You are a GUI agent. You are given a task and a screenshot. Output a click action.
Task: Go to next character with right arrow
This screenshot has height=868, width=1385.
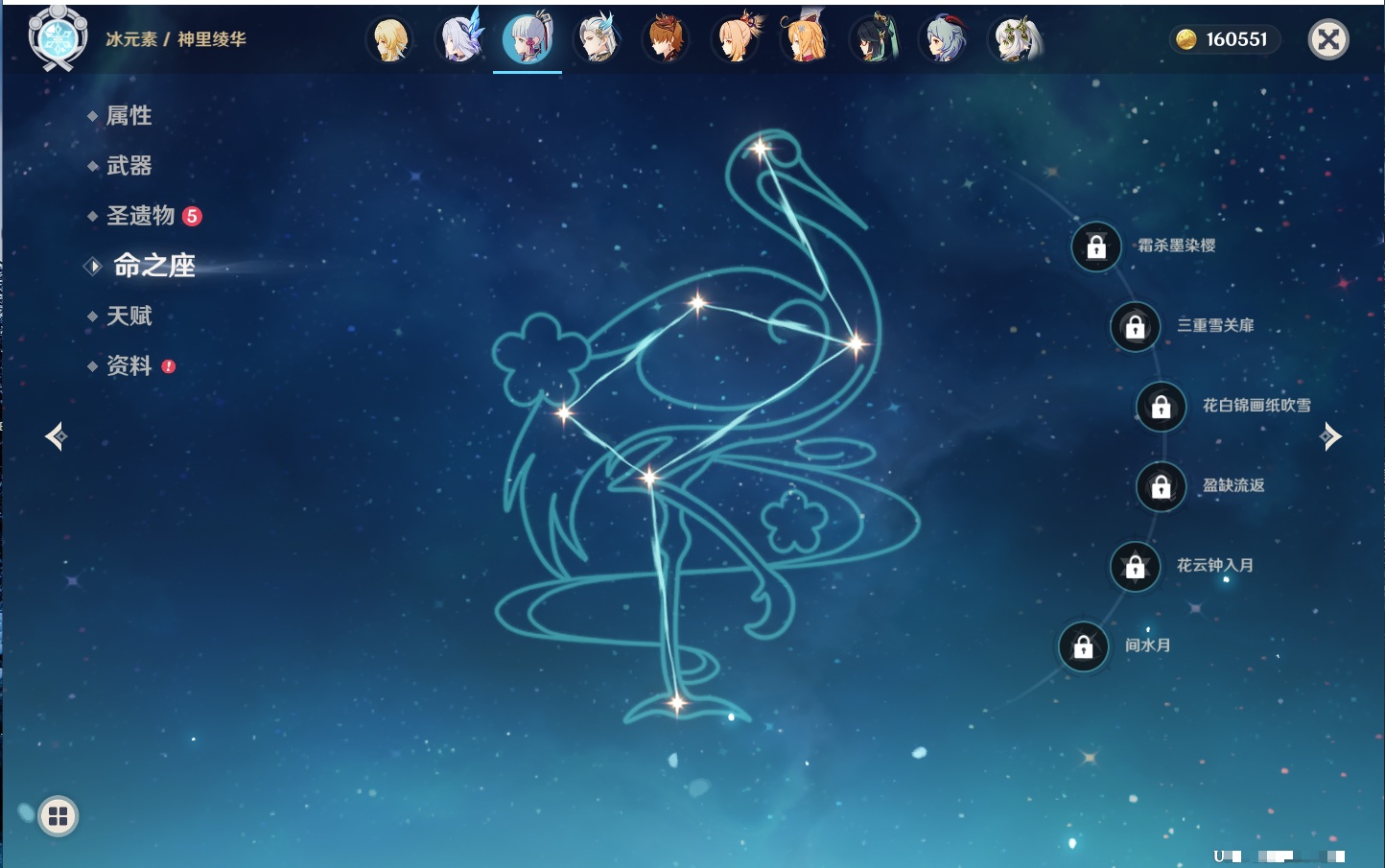click(1330, 436)
